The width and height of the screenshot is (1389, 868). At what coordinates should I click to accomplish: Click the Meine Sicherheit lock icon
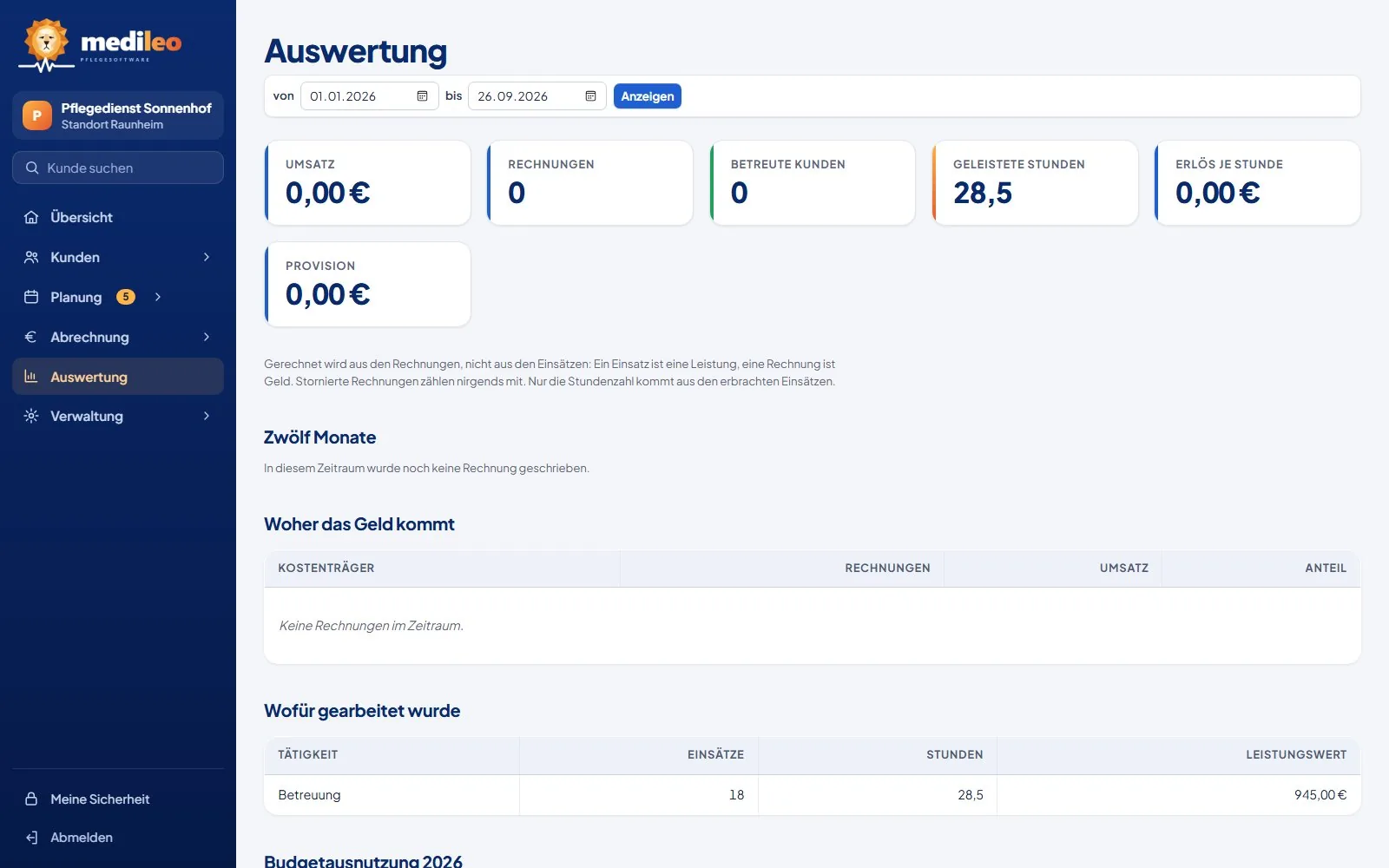click(x=31, y=799)
